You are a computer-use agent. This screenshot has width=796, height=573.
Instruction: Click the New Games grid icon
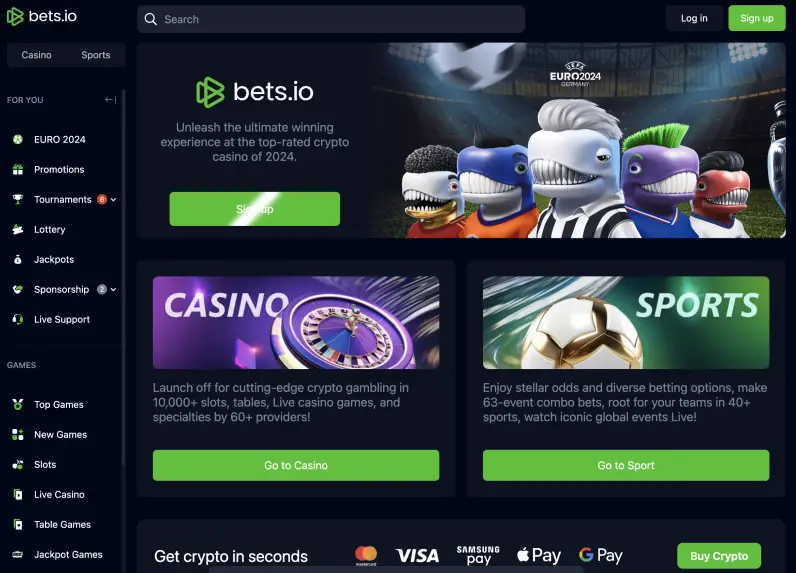click(x=18, y=434)
